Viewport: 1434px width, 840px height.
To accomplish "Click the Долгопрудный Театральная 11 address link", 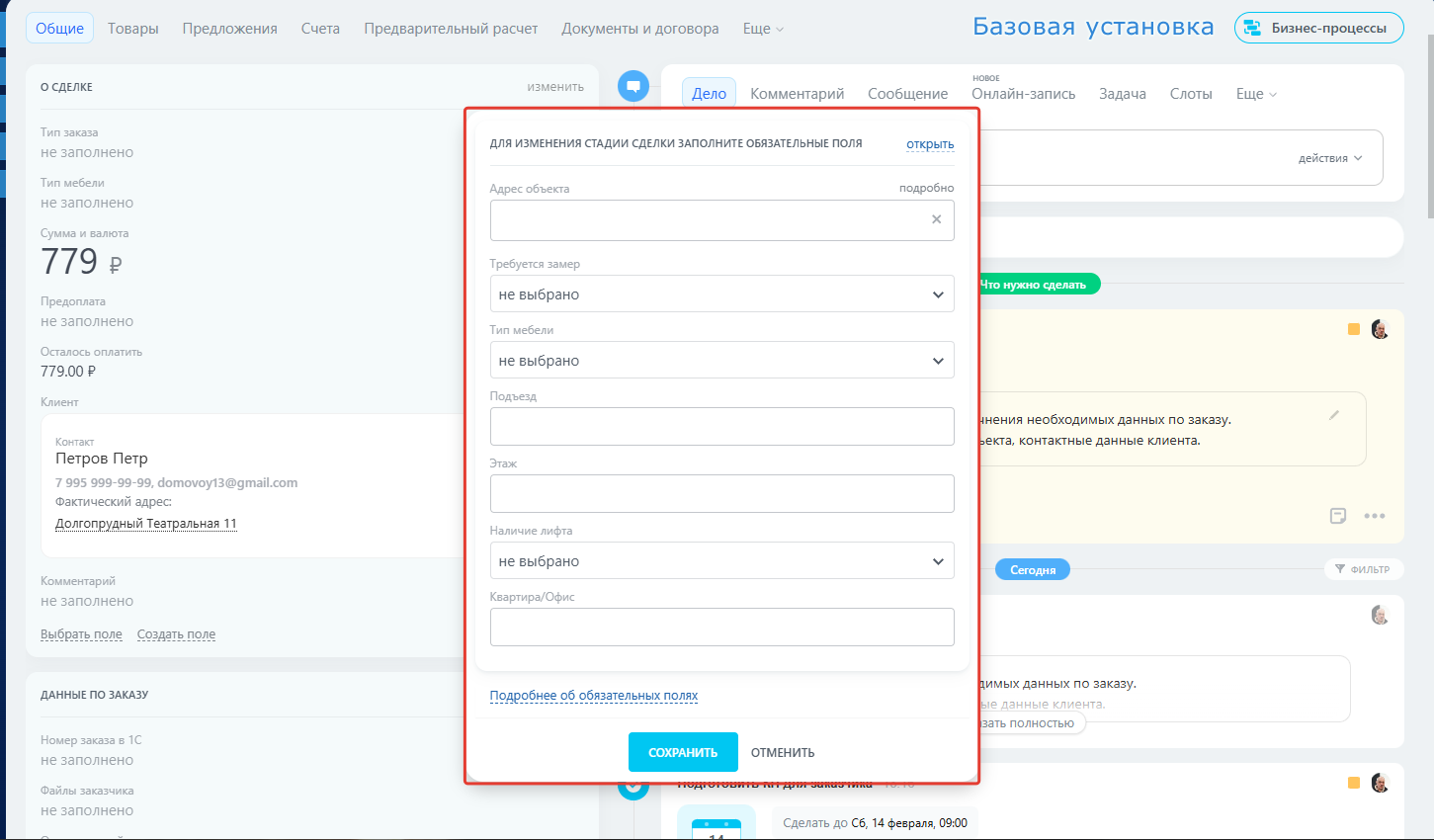I will click(x=146, y=524).
